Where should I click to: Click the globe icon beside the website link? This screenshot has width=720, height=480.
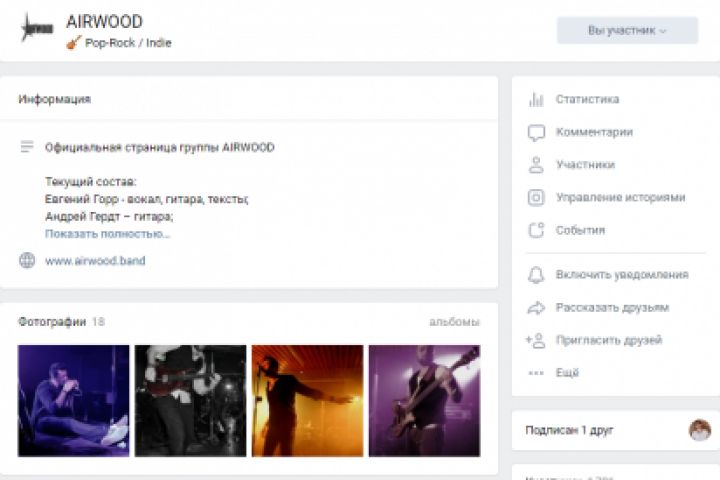(27, 260)
